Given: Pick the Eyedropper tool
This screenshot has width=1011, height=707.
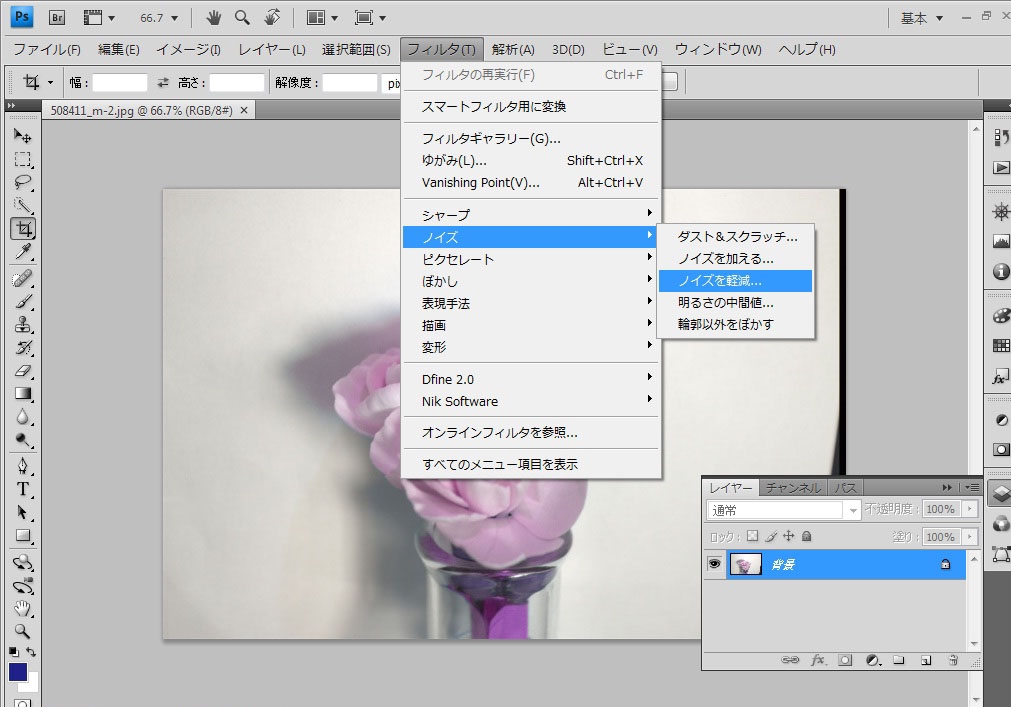Looking at the screenshot, I should click(22, 251).
